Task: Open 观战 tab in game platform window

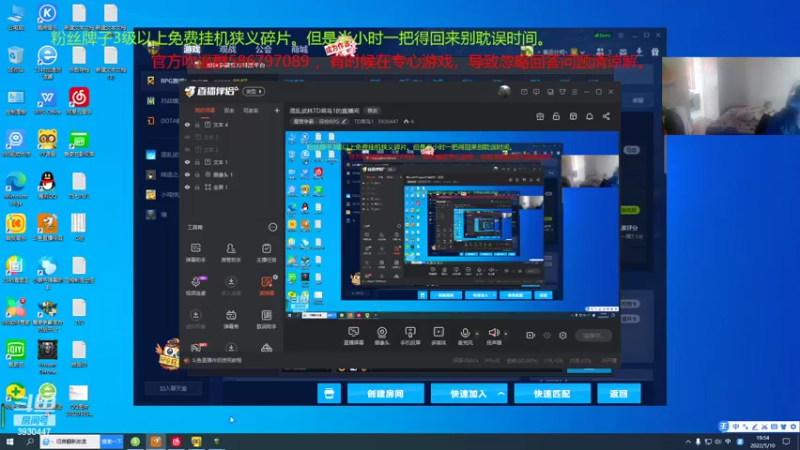Action: tap(228, 49)
